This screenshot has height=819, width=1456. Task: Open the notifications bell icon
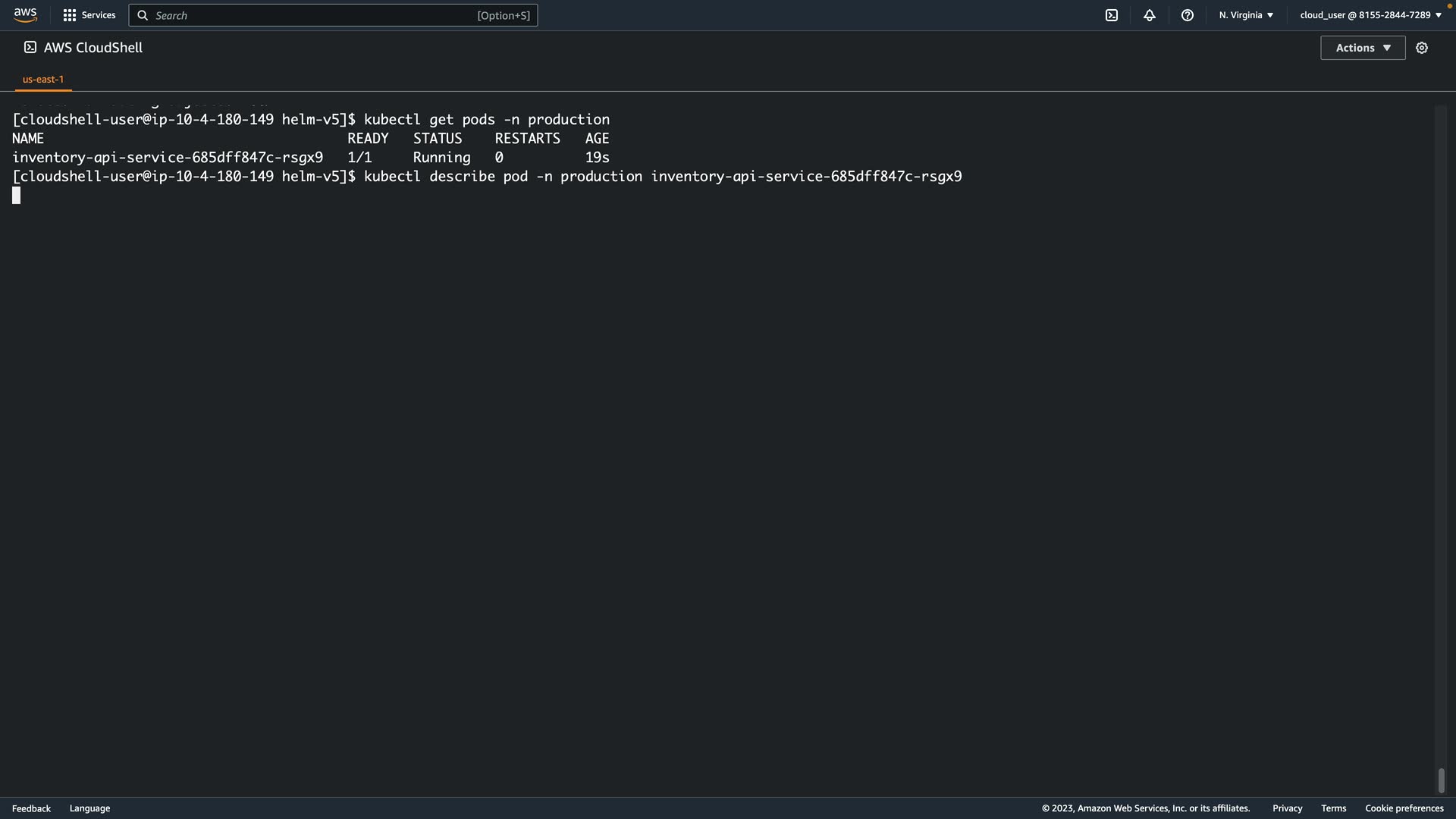pos(1149,15)
